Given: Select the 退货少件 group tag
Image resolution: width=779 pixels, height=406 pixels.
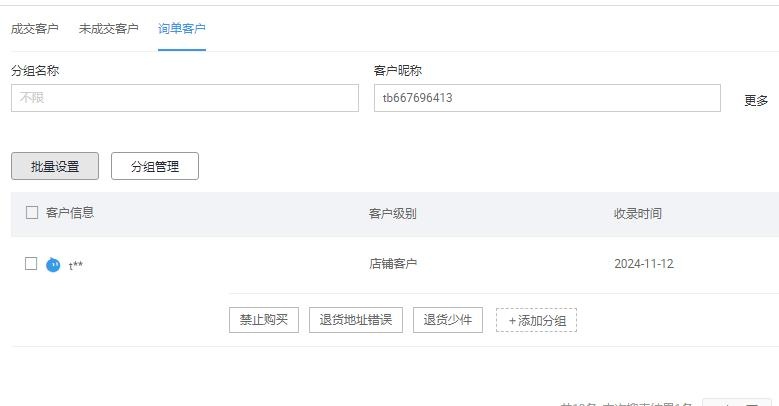Looking at the screenshot, I should (x=448, y=320).
